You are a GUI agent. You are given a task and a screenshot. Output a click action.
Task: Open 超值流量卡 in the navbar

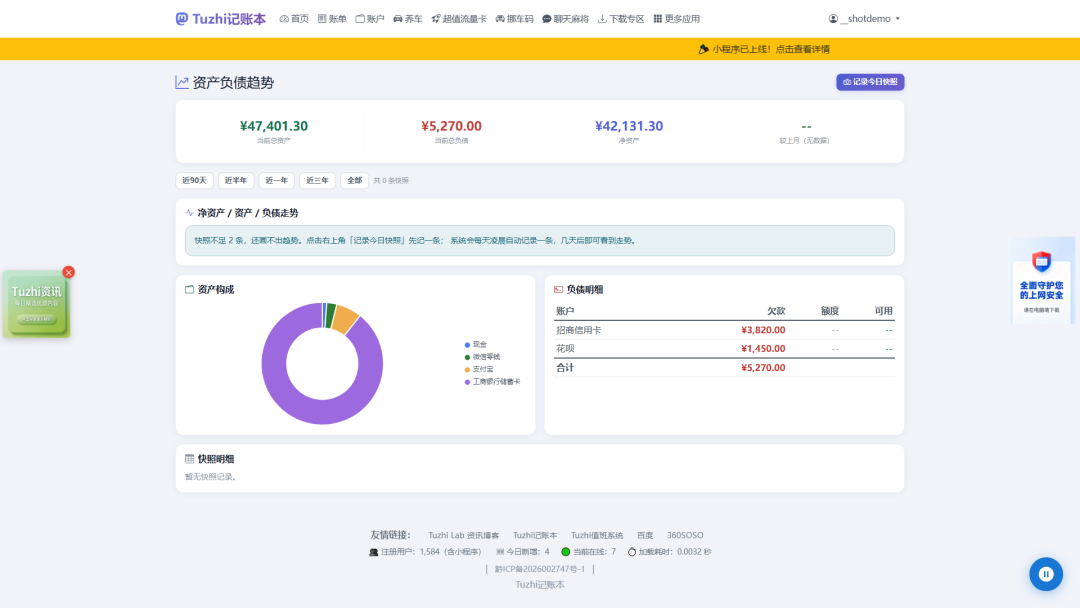(459, 19)
